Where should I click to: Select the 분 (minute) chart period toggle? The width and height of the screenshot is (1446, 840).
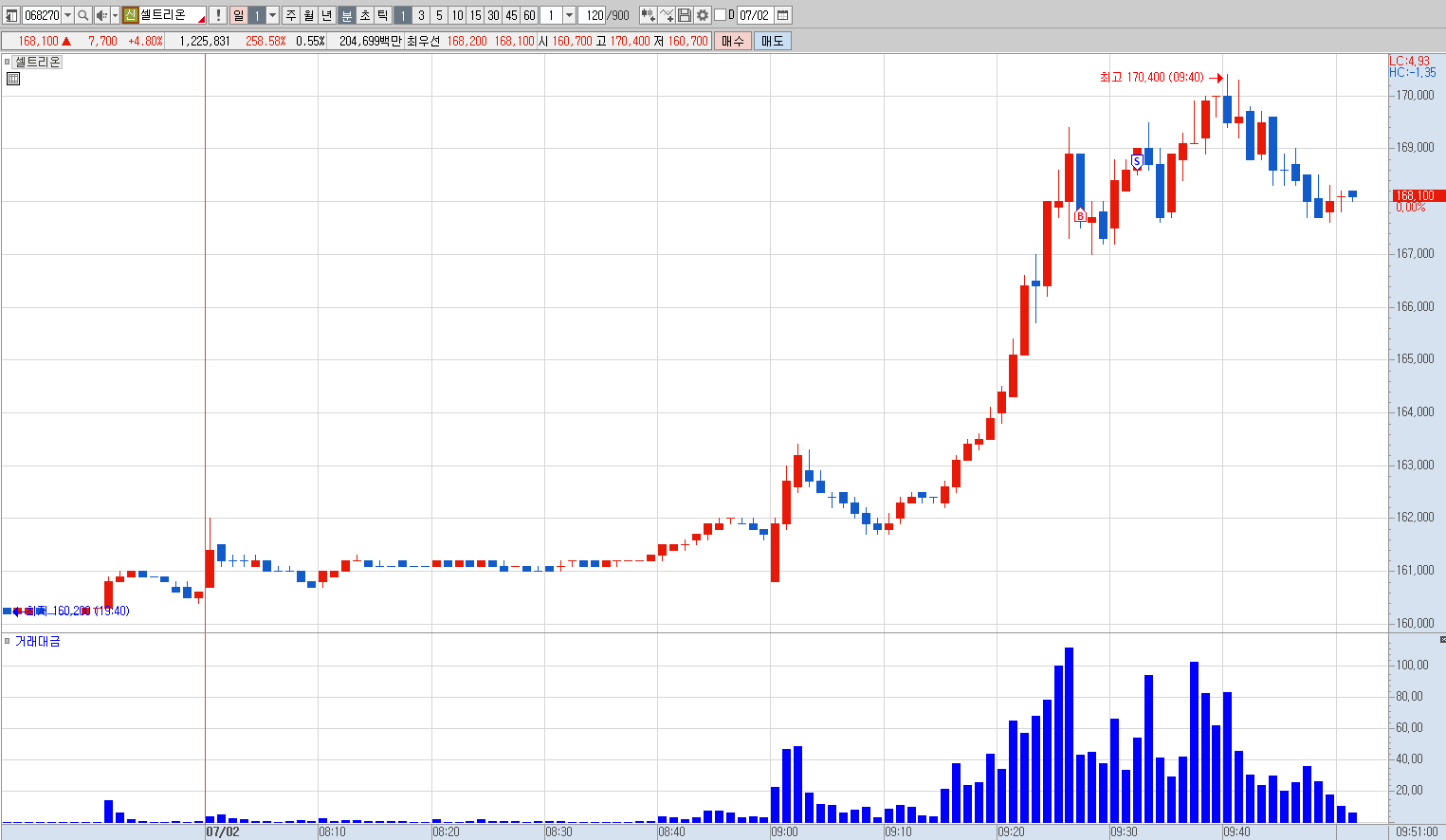click(x=347, y=15)
